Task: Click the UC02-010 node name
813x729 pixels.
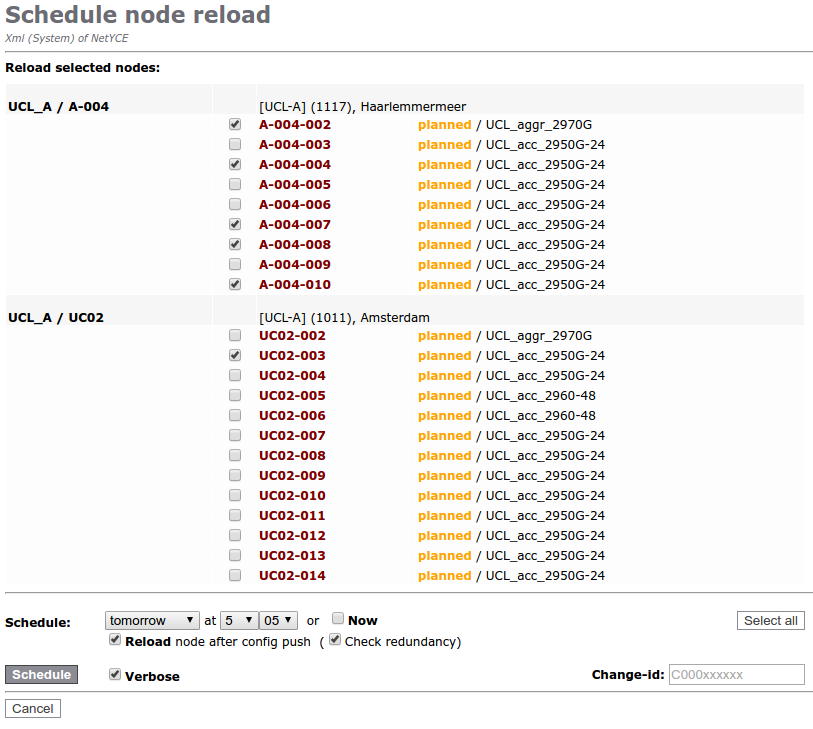Action: pyautogui.click(x=292, y=496)
